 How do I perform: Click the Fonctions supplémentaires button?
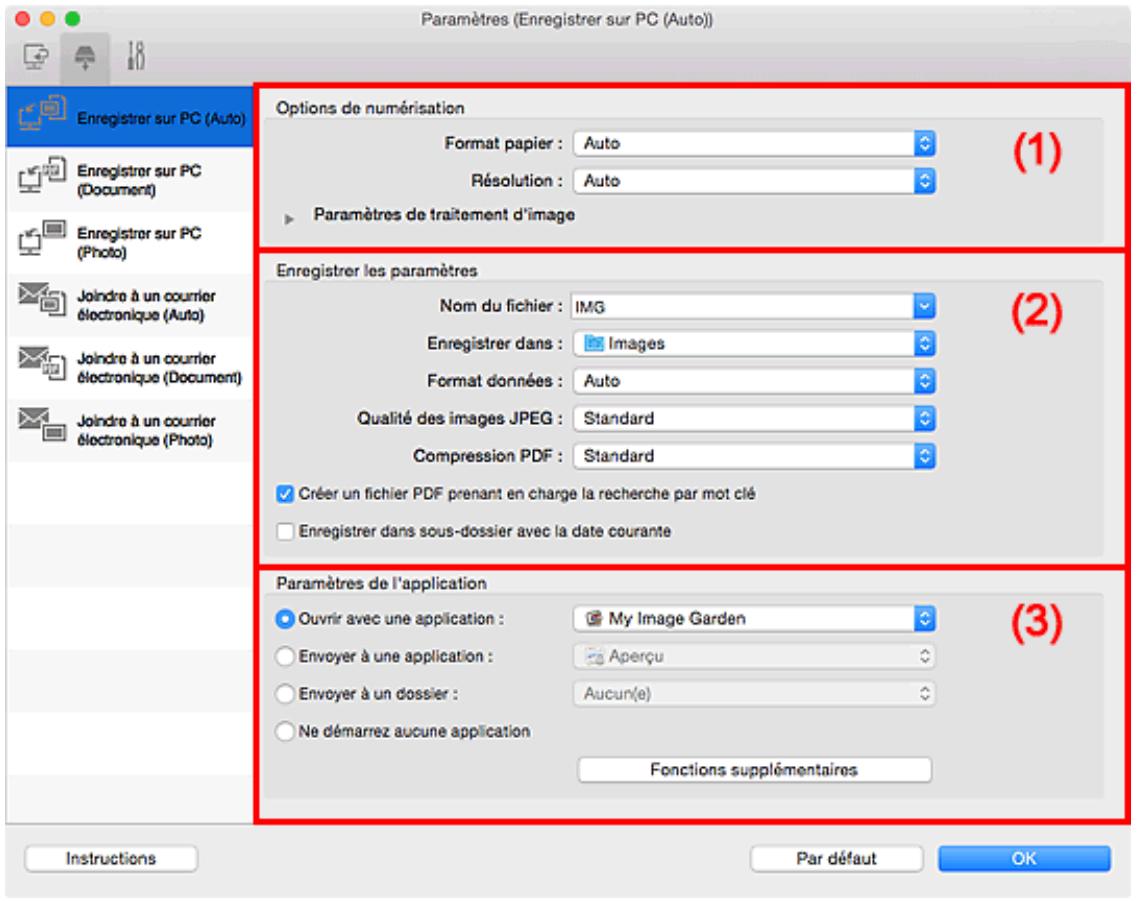point(754,770)
